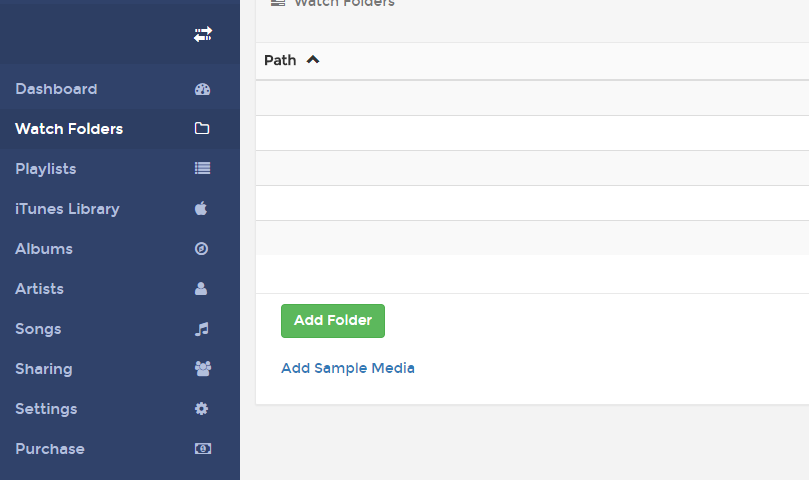809x480 pixels.
Task: Select the first empty row in table
Action: coord(532,98)
